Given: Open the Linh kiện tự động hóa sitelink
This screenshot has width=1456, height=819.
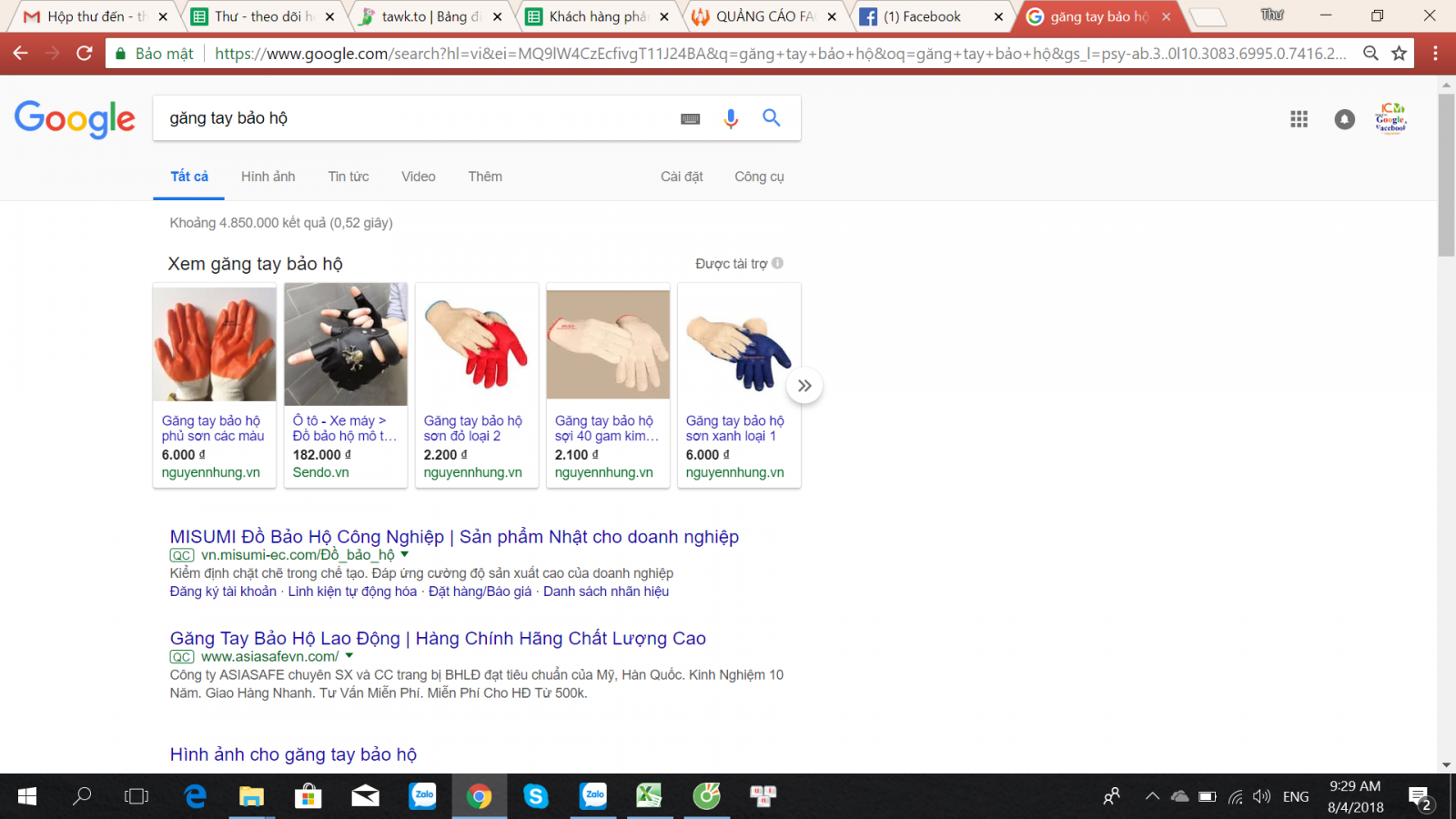Looking at the screenshot, I should (x=352, y=591).
